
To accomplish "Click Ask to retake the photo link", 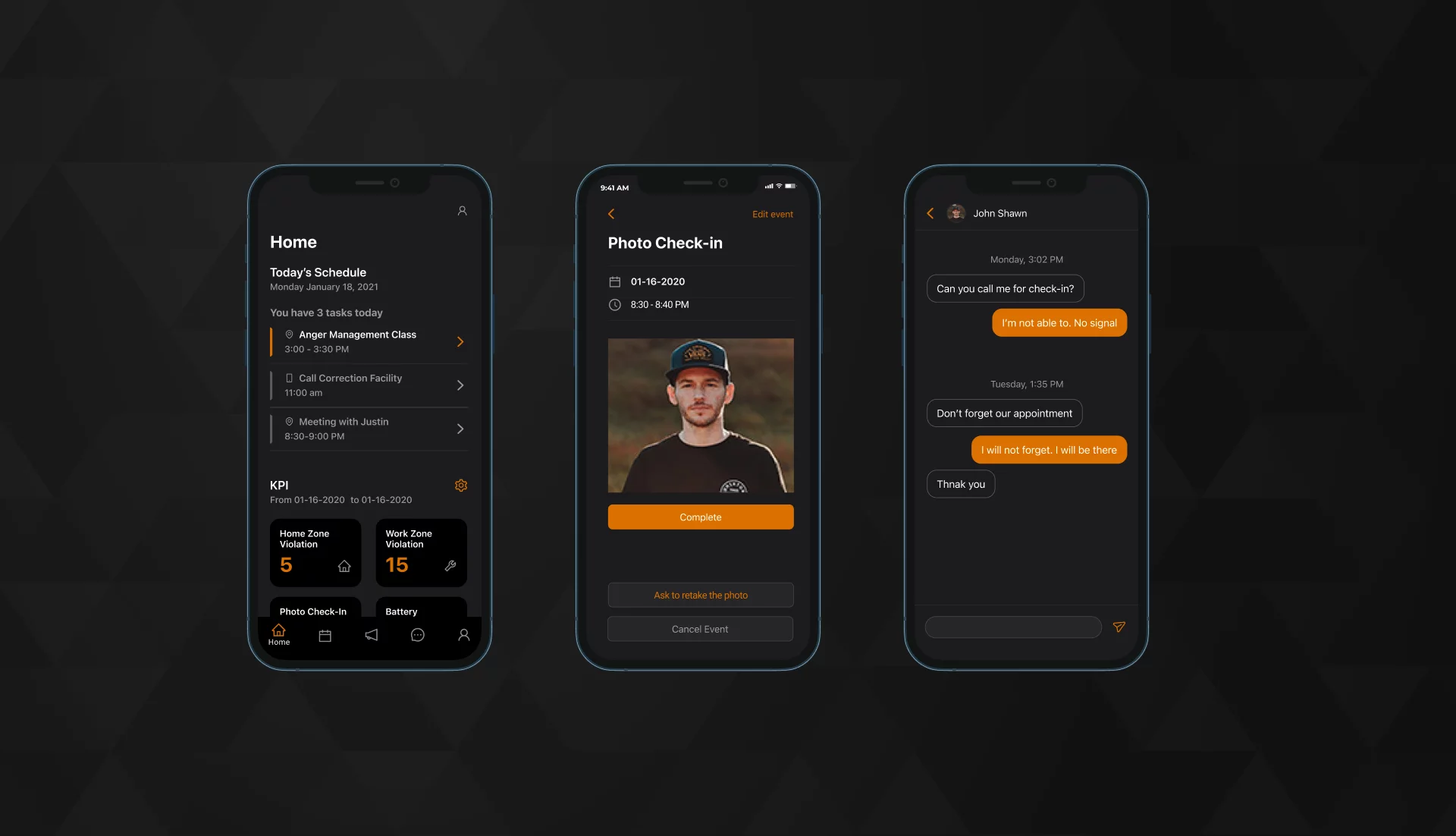I will 700,595.
